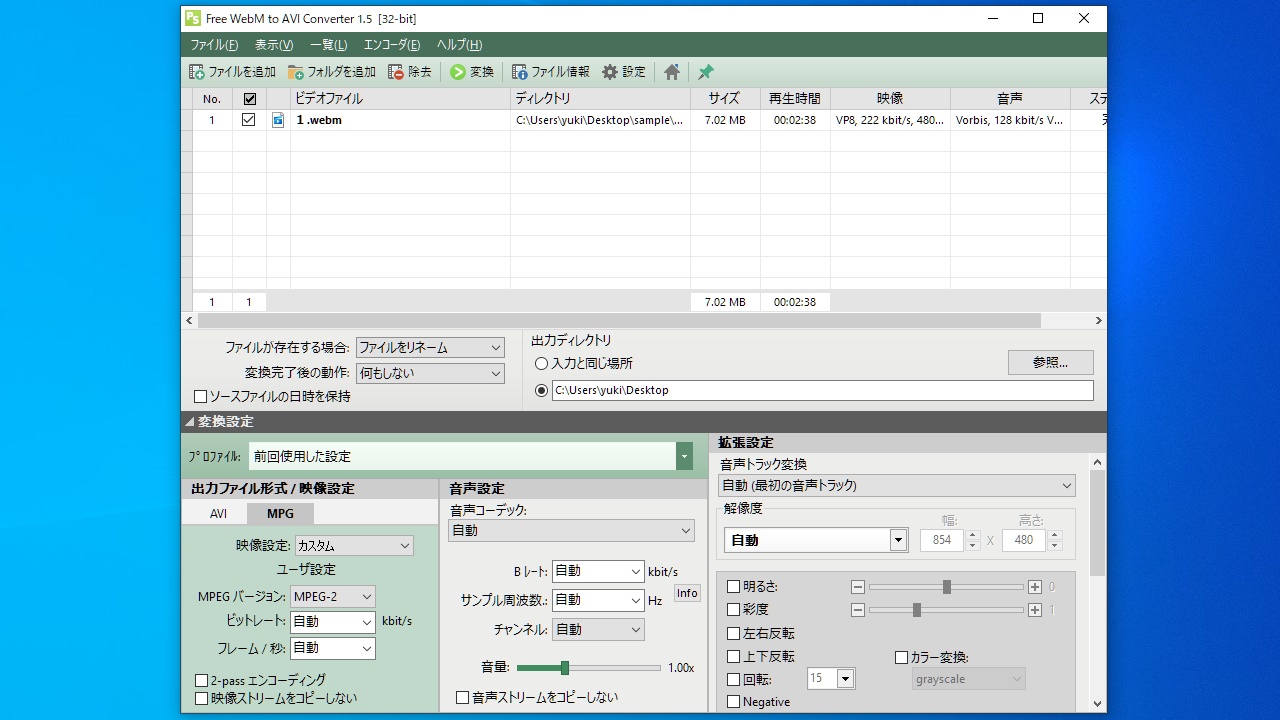Image resolution: width=1280 pixels, height=720 pixels.
Task: Click the 参照... browse button
Action: coord(1050,363)
